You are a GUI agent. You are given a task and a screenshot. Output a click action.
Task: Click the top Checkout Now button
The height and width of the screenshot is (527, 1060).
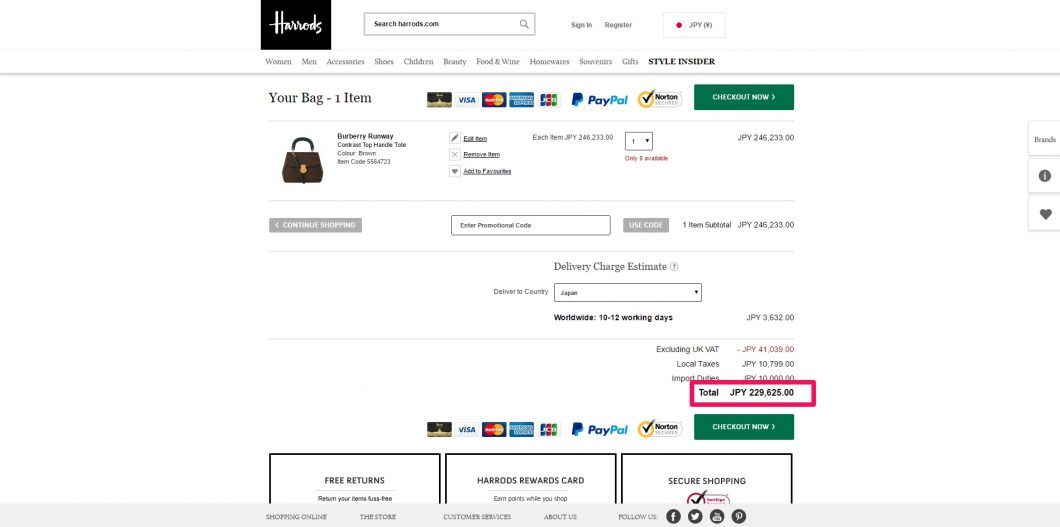click(x=744, y=97)
